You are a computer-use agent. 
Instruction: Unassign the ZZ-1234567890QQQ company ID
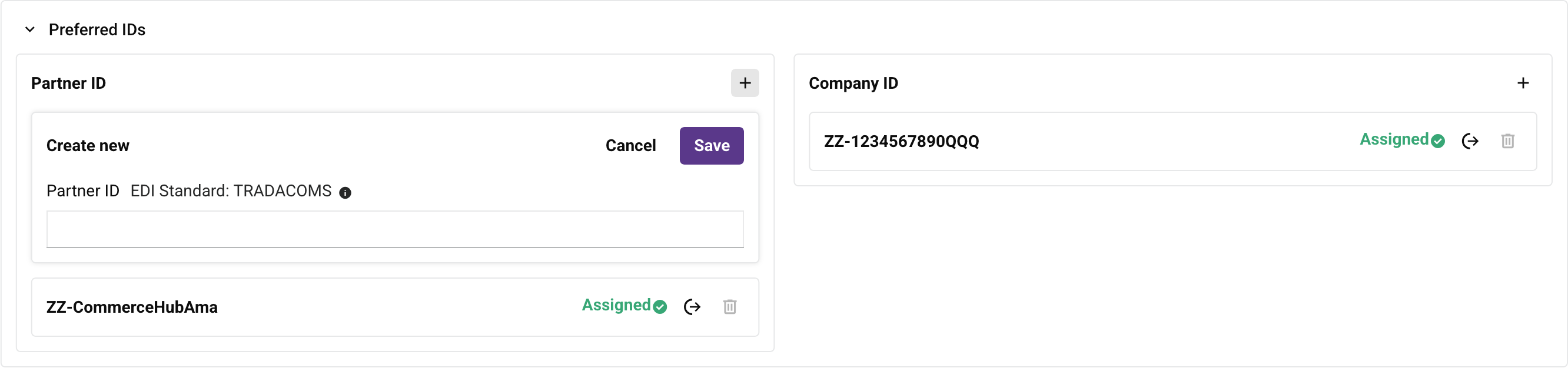click(1471, 141)
